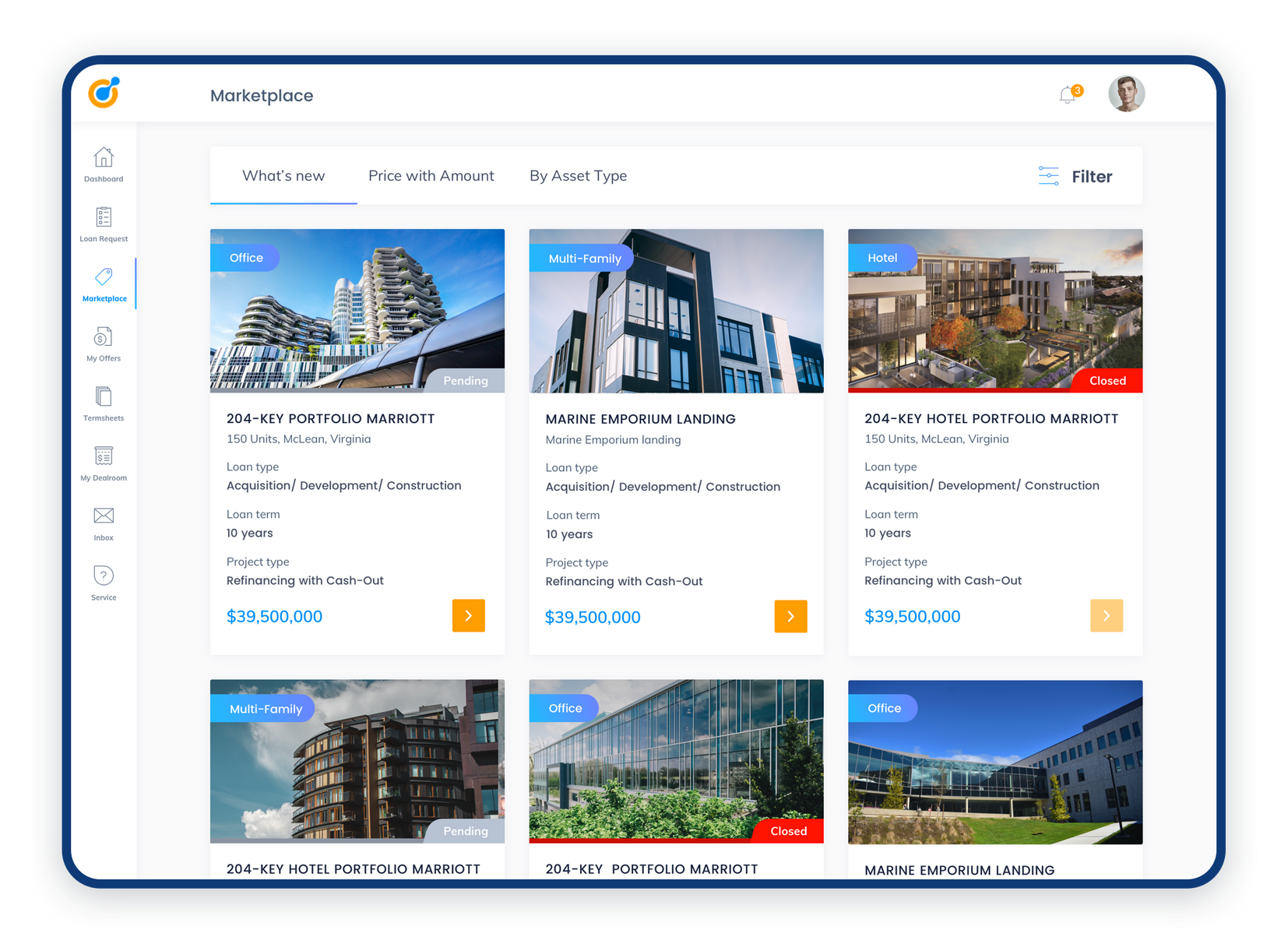
Task: Open My Dealroom in sidebar
Action: pyautogui.click(x=104, y=457)
